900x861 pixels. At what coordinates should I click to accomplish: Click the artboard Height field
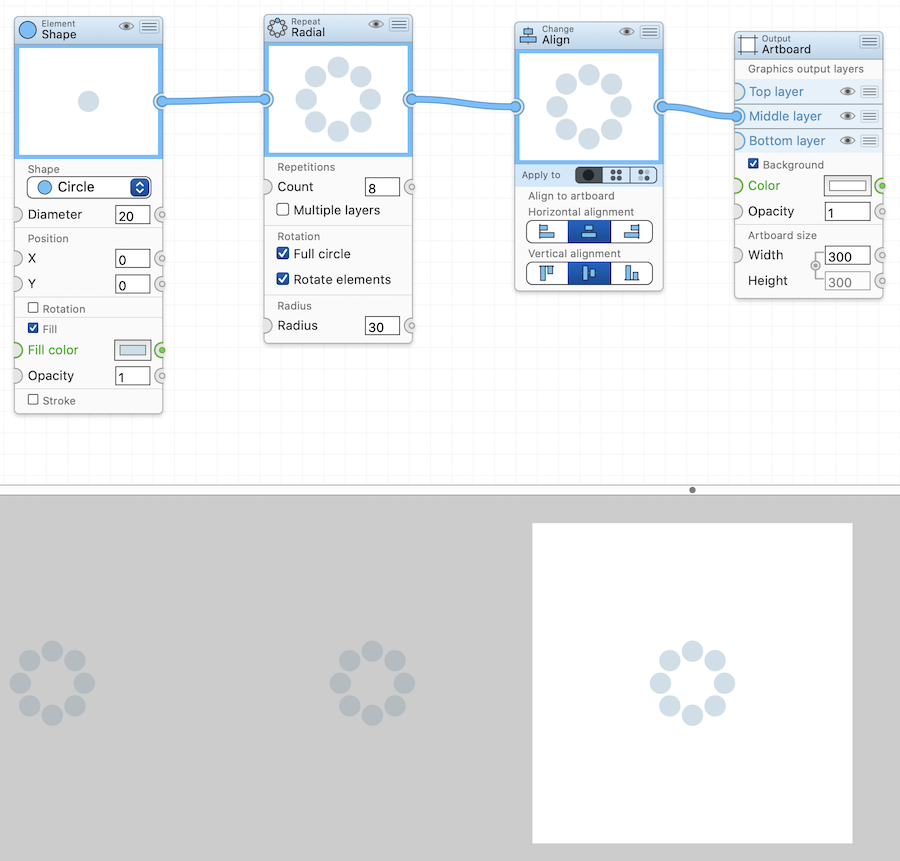tap(847, 281)
